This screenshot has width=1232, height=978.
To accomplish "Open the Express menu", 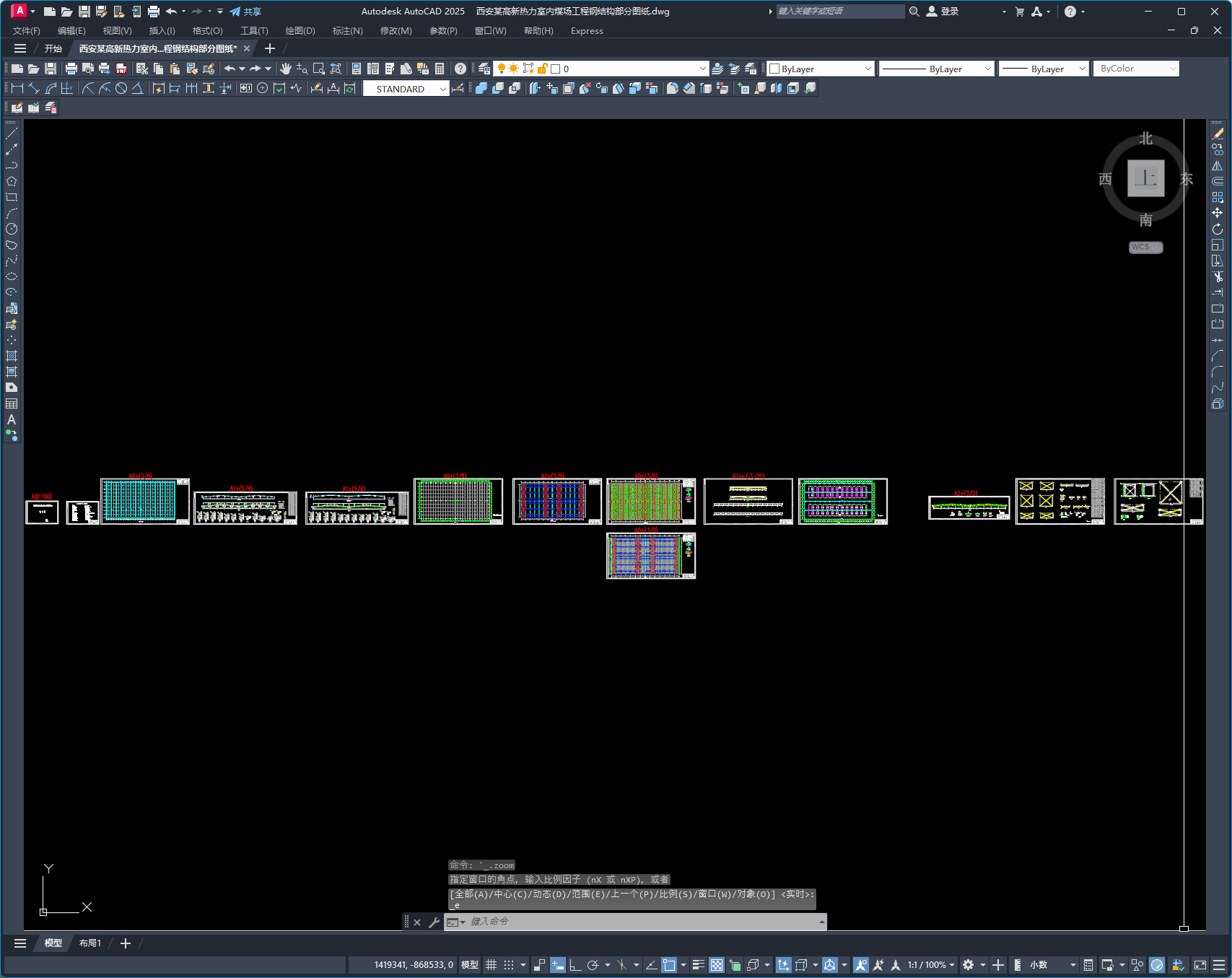I will 587,31.
